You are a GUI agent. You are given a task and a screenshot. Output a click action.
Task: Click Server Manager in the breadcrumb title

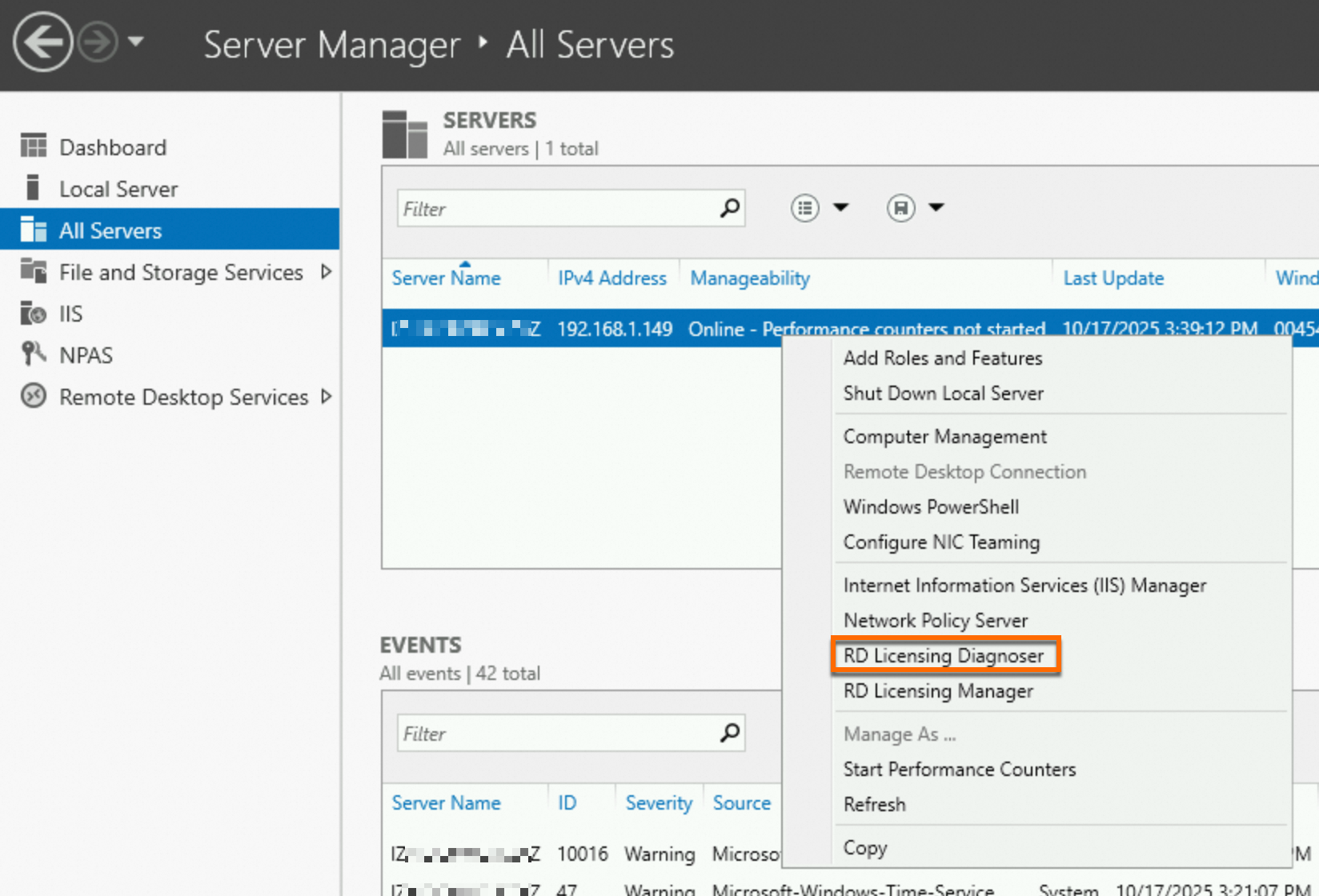[332, 45]
